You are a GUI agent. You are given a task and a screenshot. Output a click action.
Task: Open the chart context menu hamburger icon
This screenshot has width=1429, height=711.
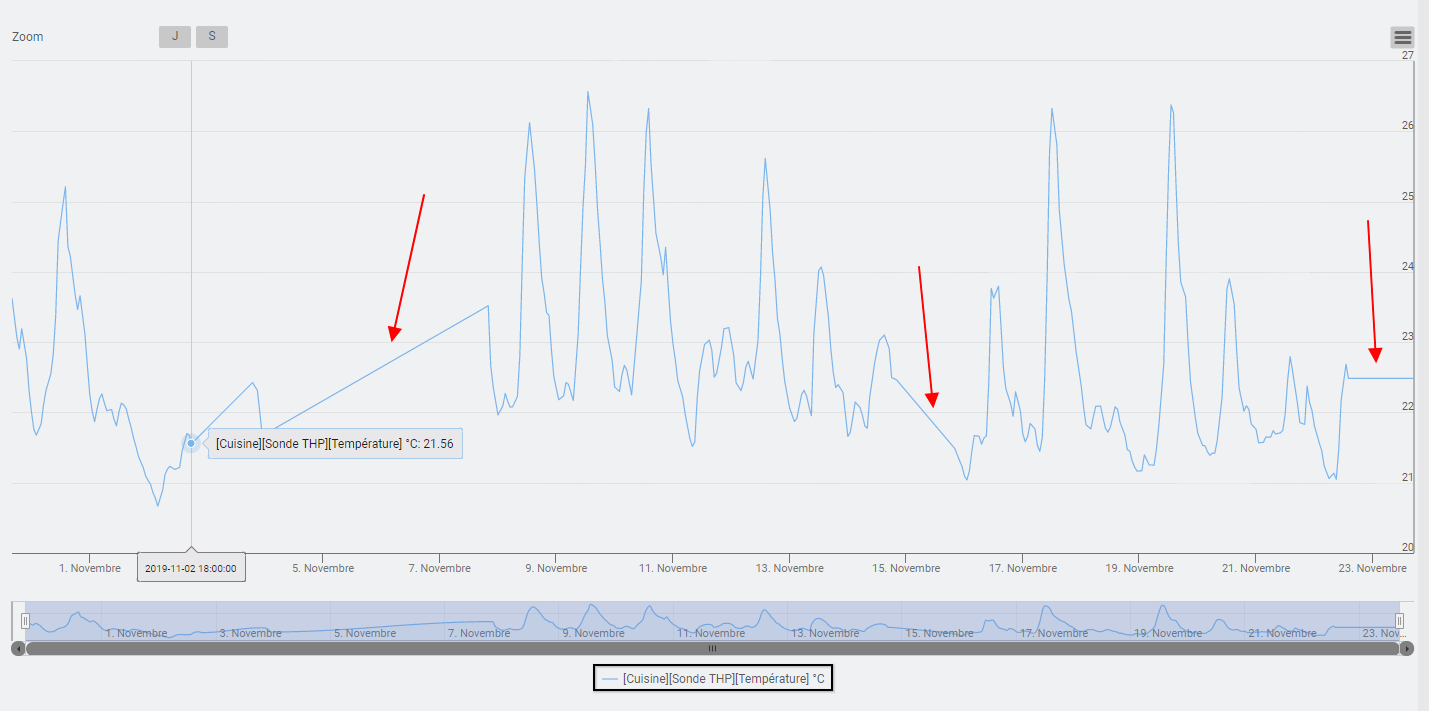1402,38
